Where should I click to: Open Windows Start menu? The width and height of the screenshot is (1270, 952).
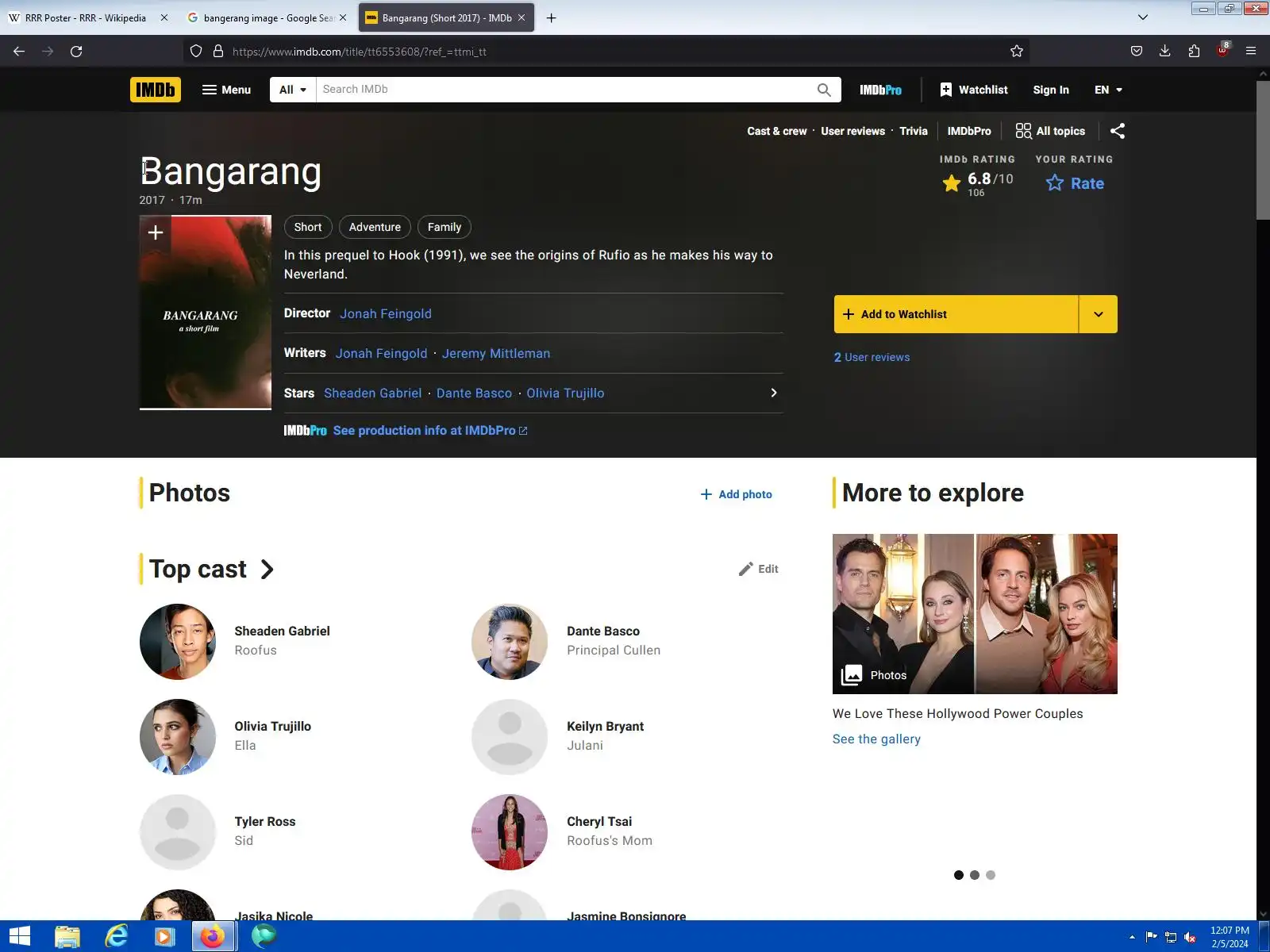[x=19, y=936]
